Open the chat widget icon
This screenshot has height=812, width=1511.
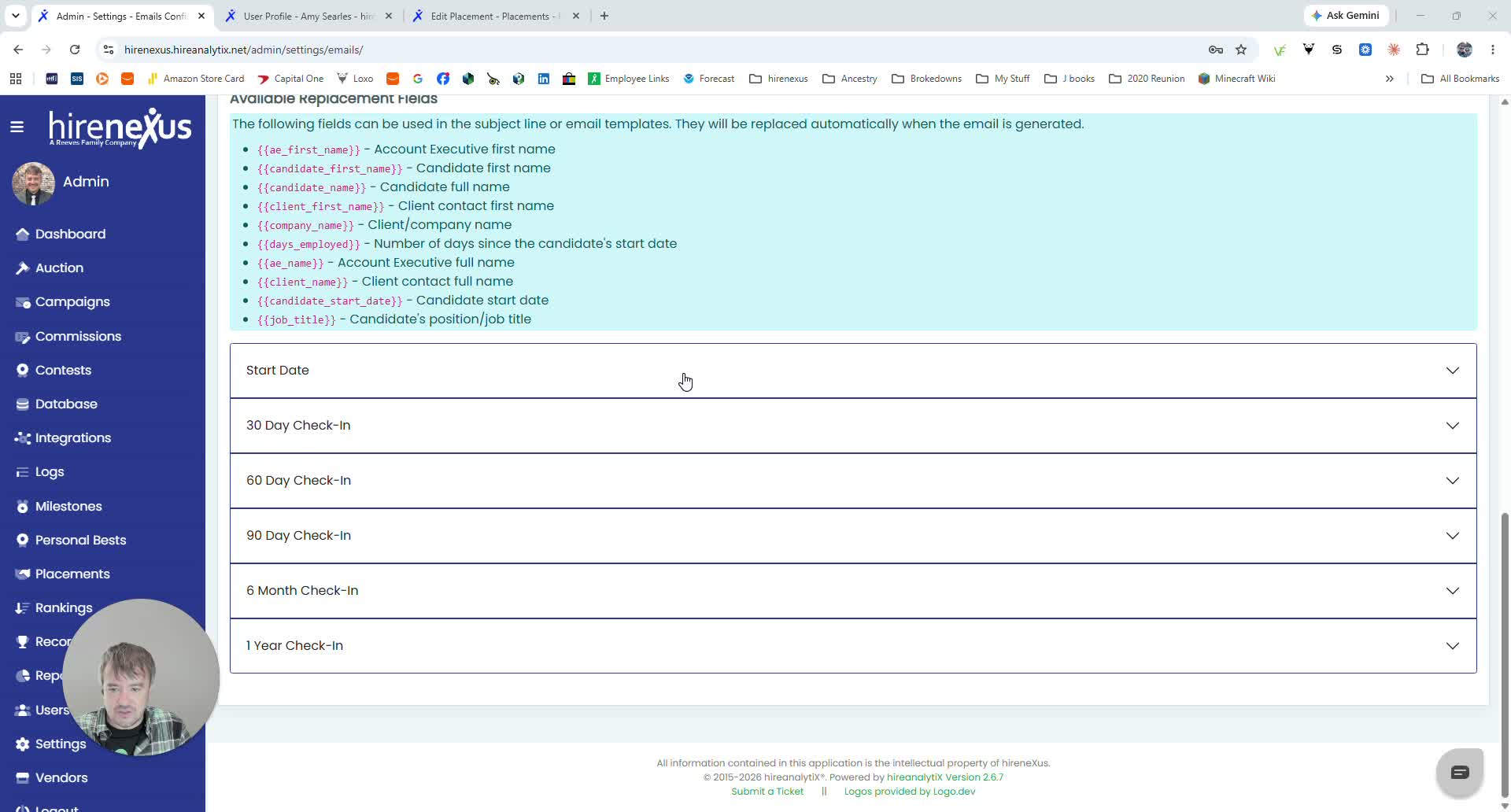[x=1460, y=773]
